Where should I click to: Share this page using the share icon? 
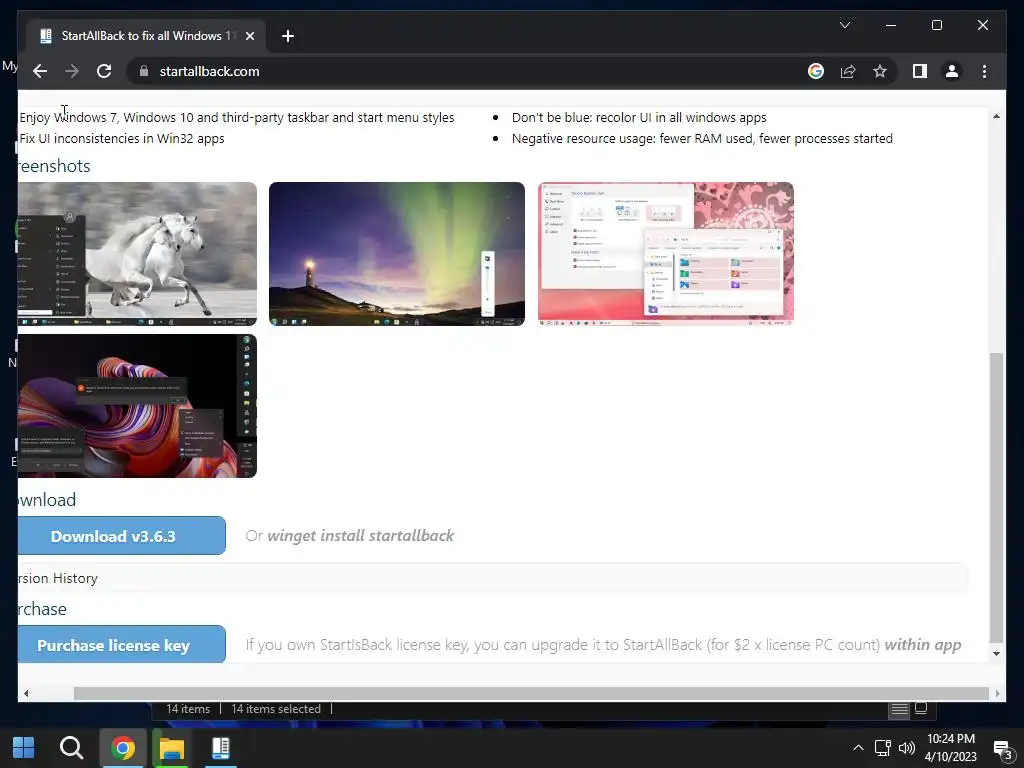point(848,71)
